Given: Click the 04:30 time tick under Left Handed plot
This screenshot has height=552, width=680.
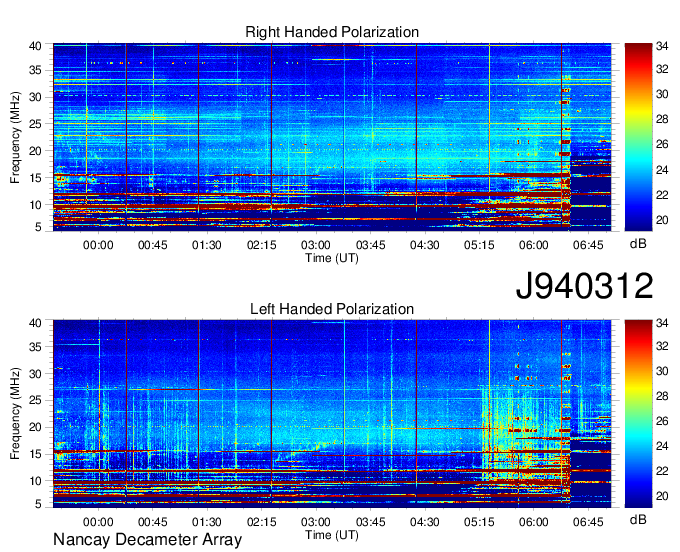Looking at the screenshot, I should point(425,522).
